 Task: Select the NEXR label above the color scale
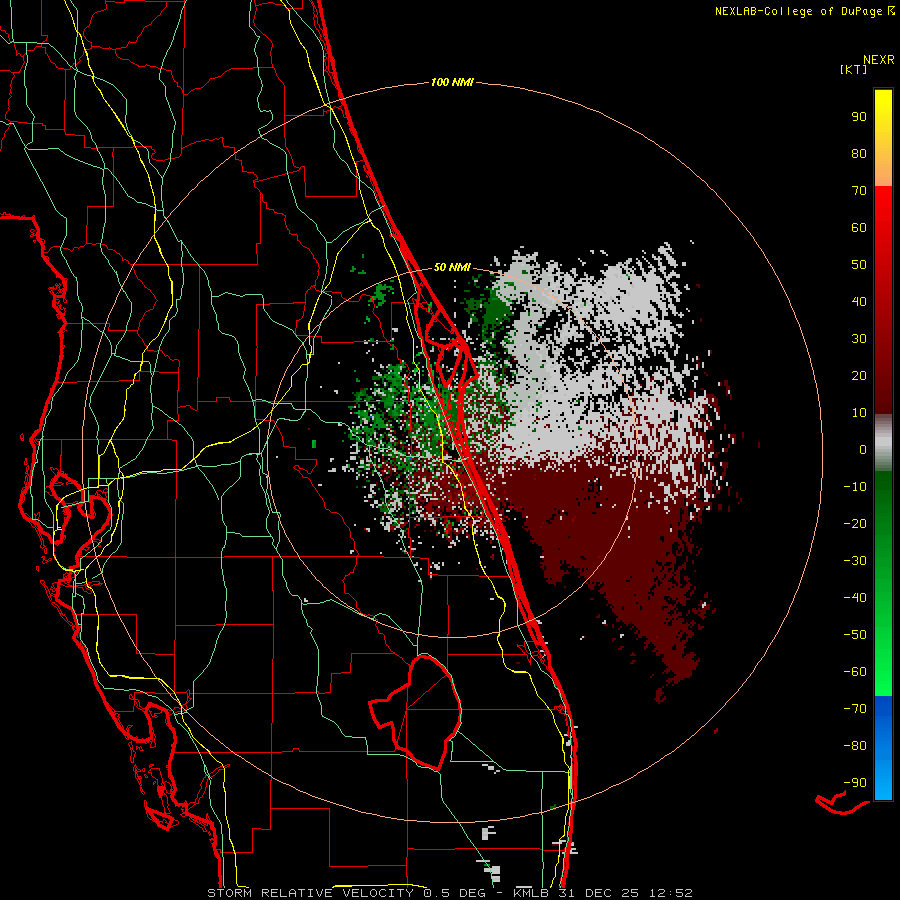[x=878, y=60]
